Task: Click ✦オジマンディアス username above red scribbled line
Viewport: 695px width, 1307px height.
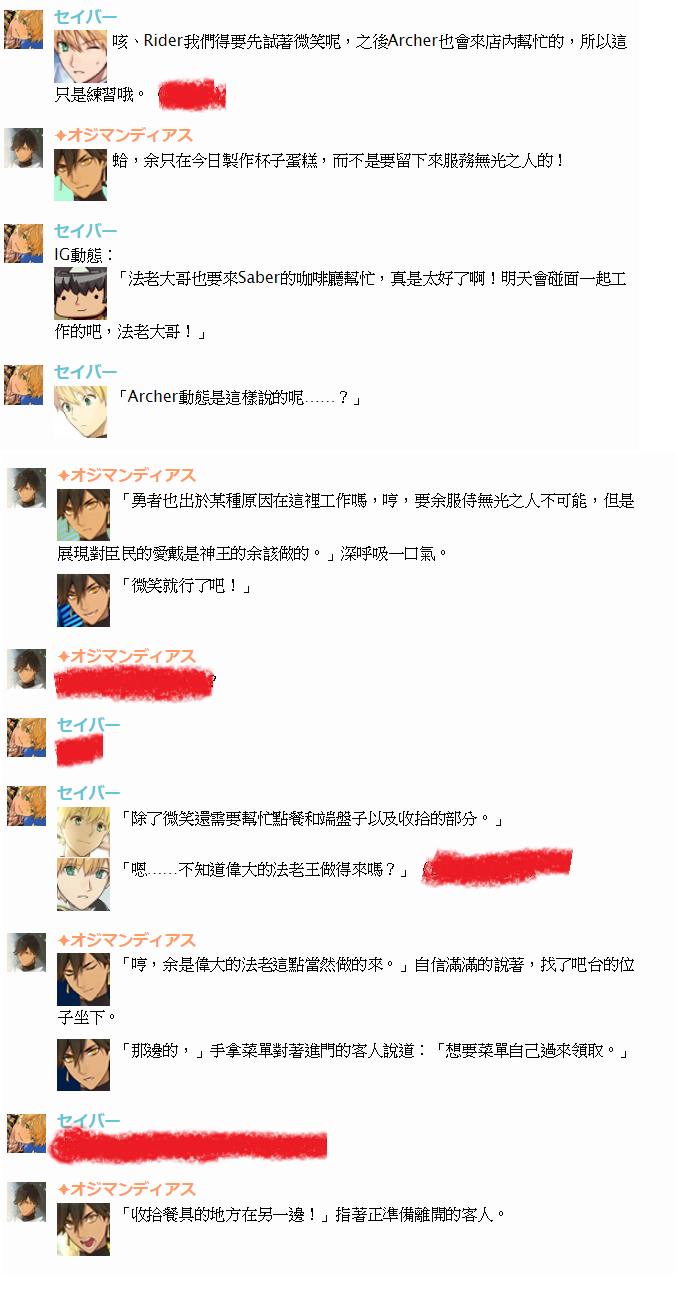Action: click(126, 656)
